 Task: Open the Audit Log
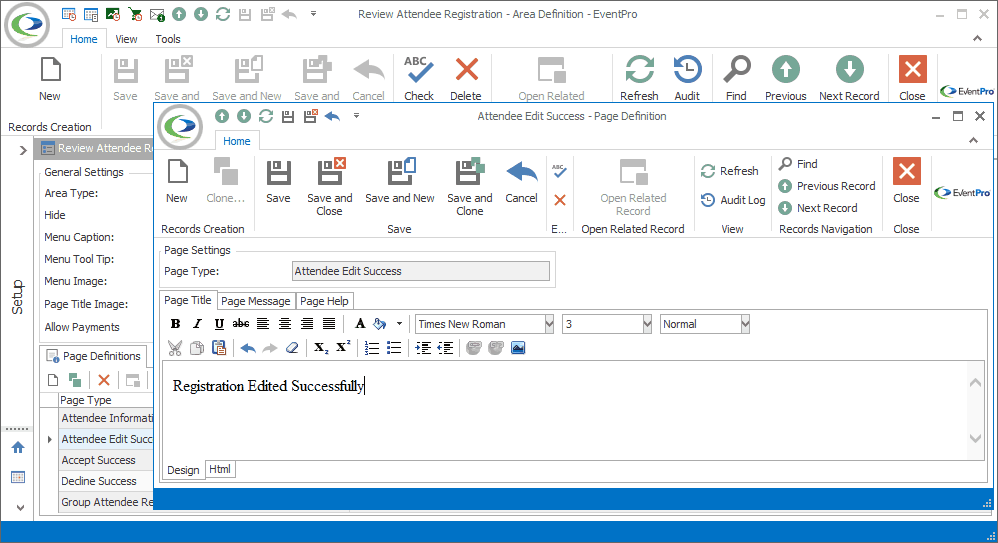pos(733,200)
